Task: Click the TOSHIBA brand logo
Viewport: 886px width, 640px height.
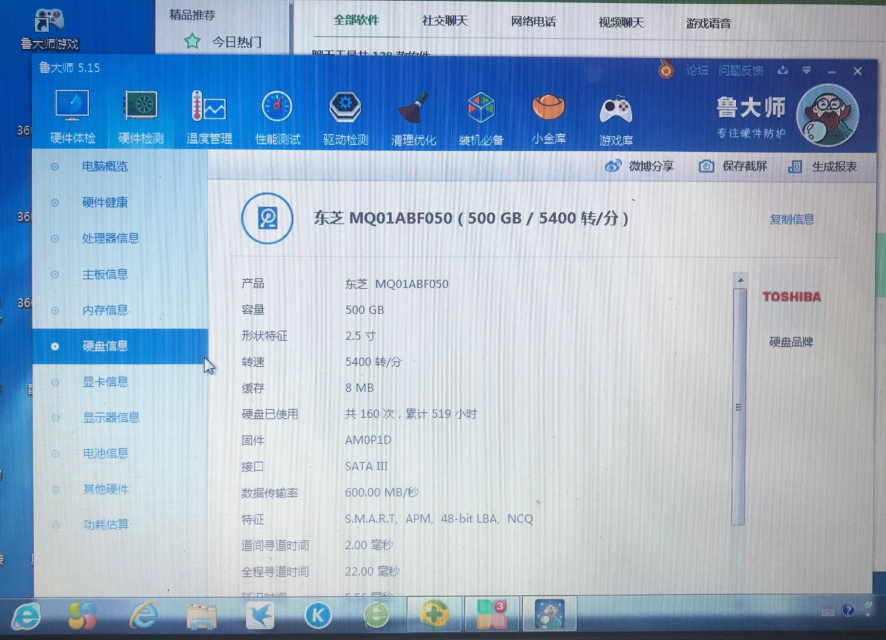Action: [x=791, y=297]
